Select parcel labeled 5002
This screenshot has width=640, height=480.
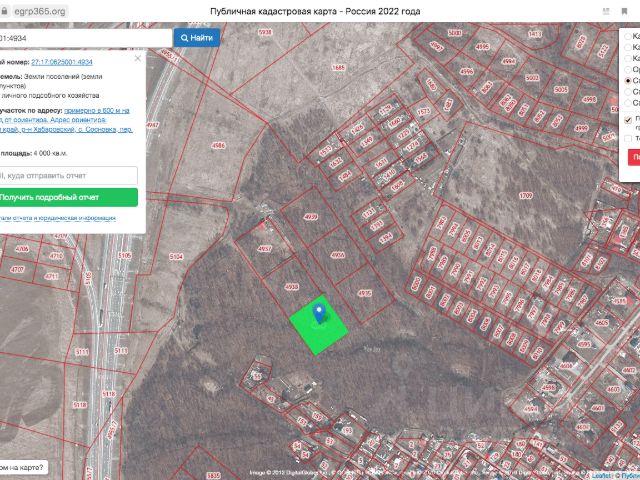click(532, 78)
